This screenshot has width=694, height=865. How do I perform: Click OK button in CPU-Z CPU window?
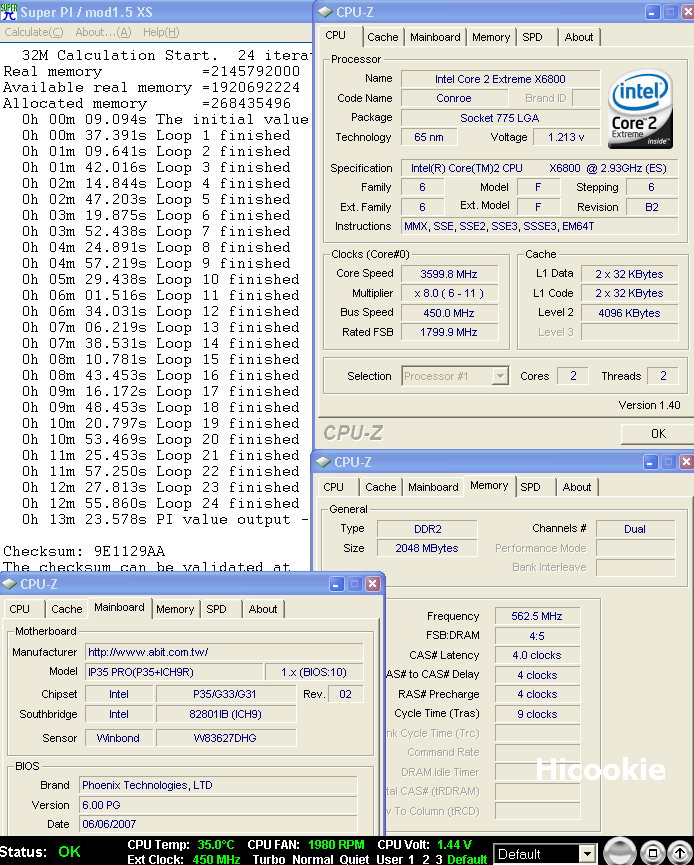[x=658, y=434]
